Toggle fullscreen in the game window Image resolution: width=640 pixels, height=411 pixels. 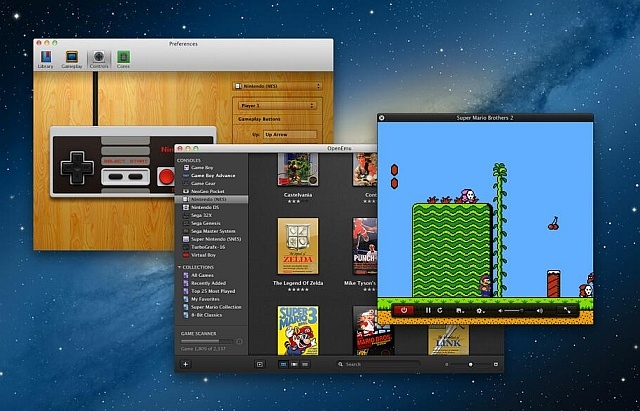pos(567,310)
